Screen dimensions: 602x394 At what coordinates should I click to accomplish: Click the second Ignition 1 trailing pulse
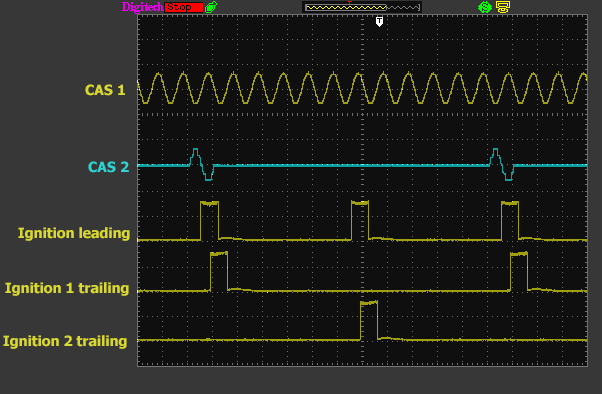pos(519,271)
